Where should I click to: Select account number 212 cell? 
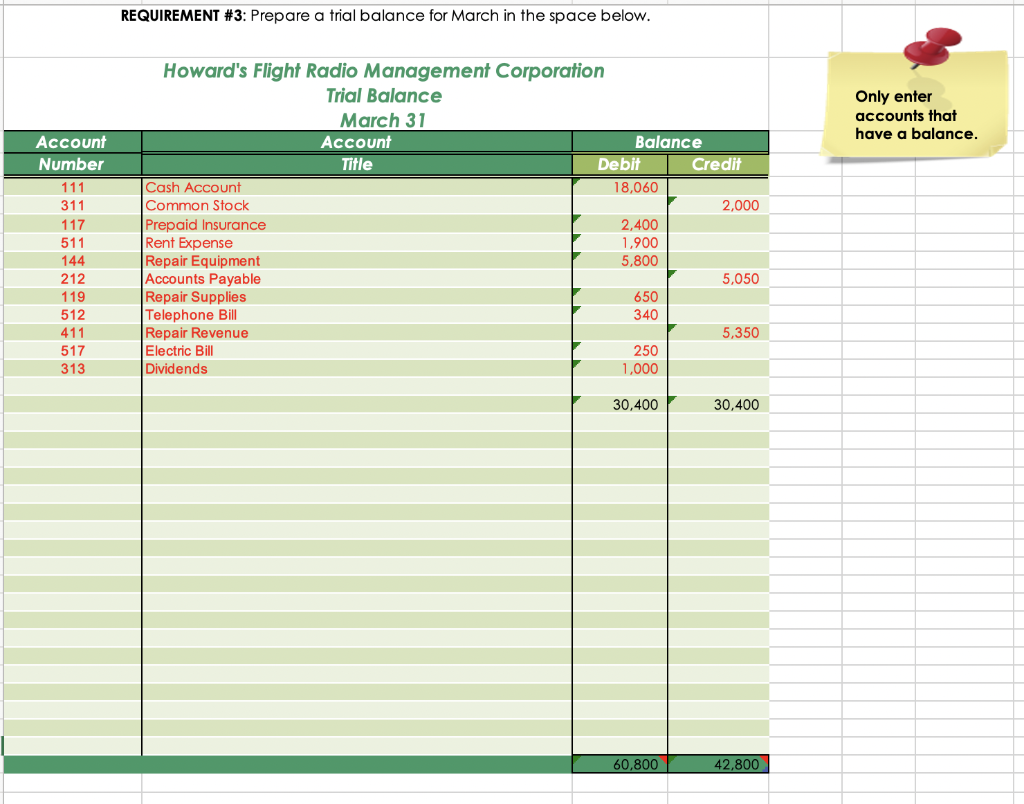[x=73, y=279]
